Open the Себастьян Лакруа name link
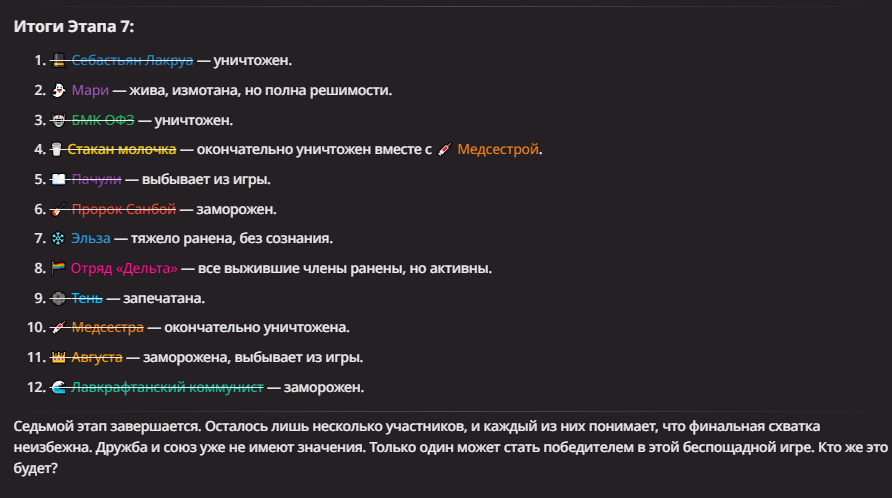Image resolution: width=892 pixels, height=498 pixels. (132, 60)
